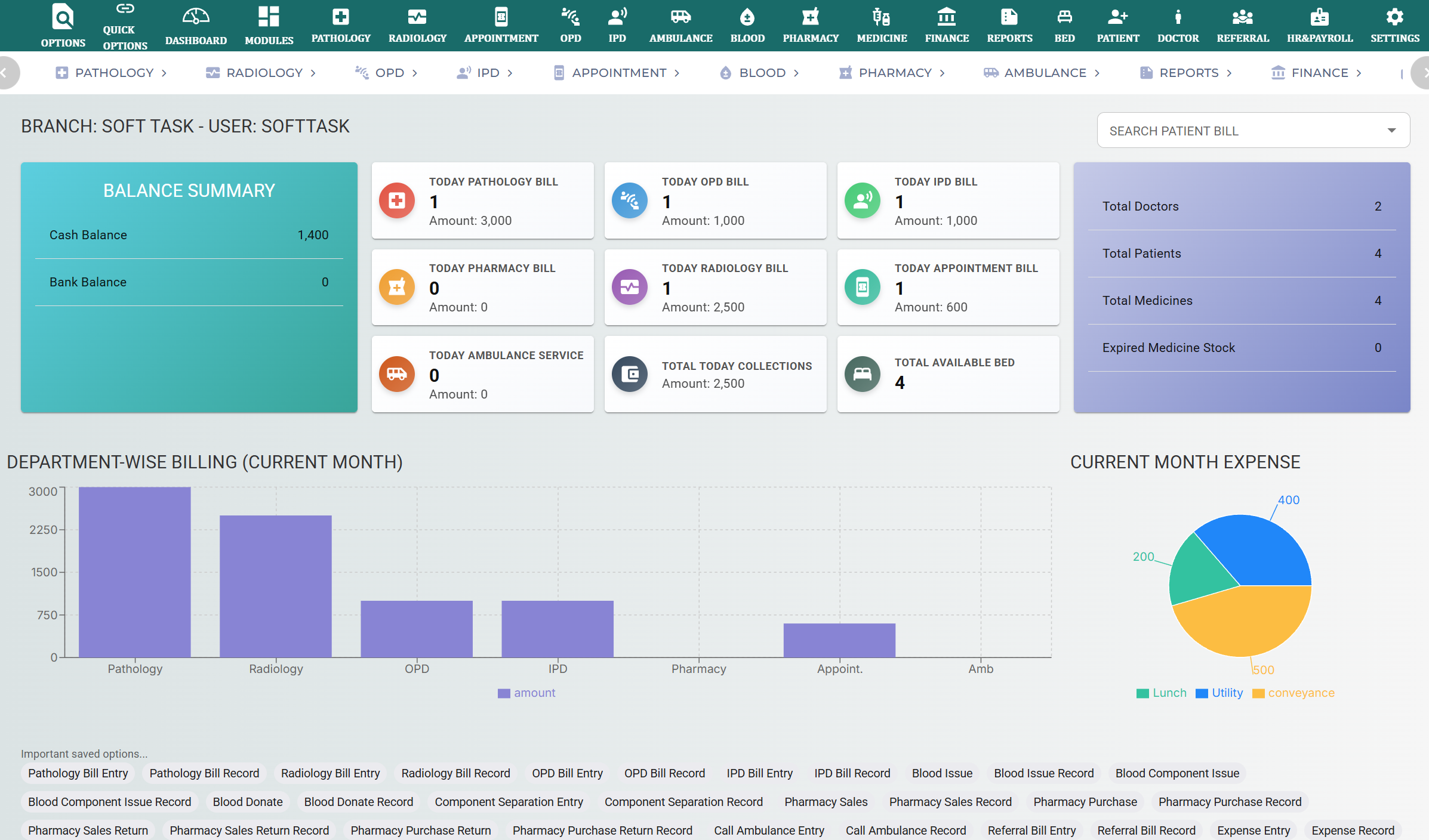The height and width of the screenshot is (840, 1429).
Task: Expand the REPORTS navigation menu
Action: [1185, 72]
